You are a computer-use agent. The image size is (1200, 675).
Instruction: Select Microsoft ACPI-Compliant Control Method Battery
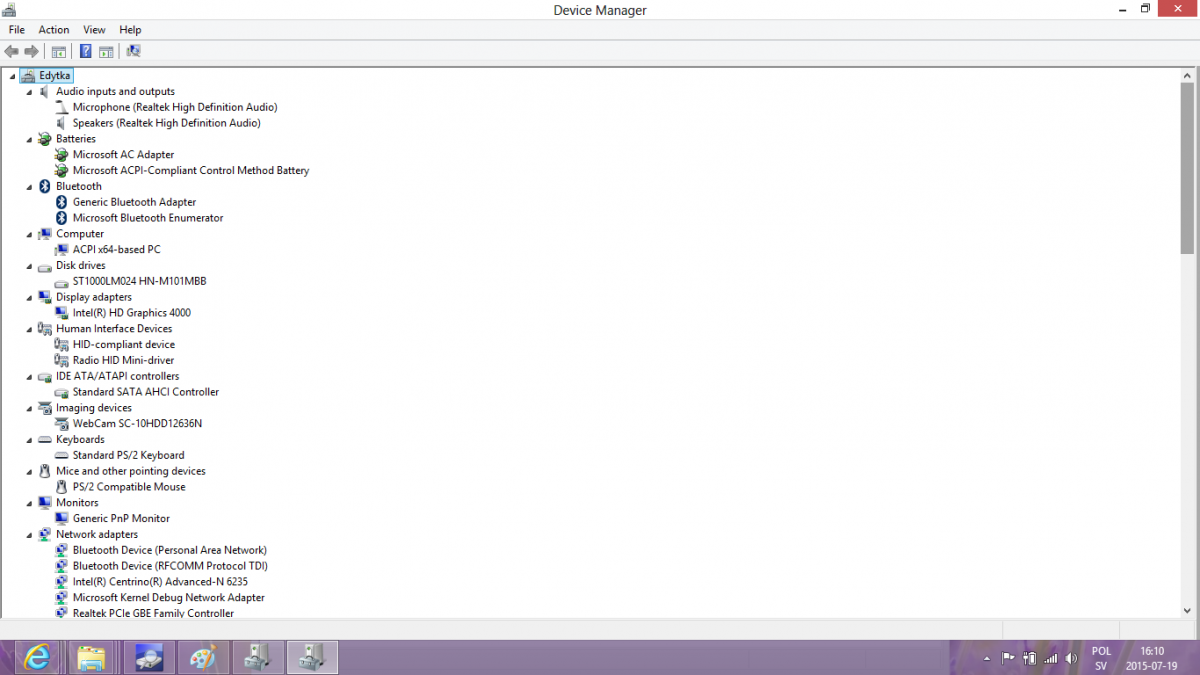point(191,171)
